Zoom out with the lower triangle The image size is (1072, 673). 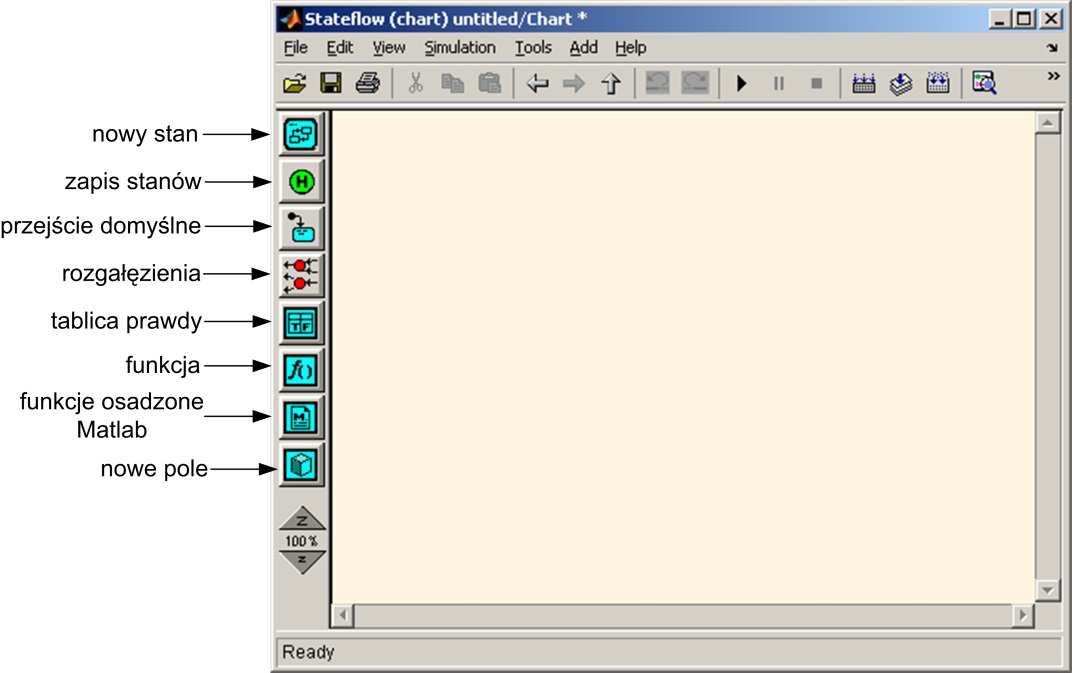(x=302, y=562)
